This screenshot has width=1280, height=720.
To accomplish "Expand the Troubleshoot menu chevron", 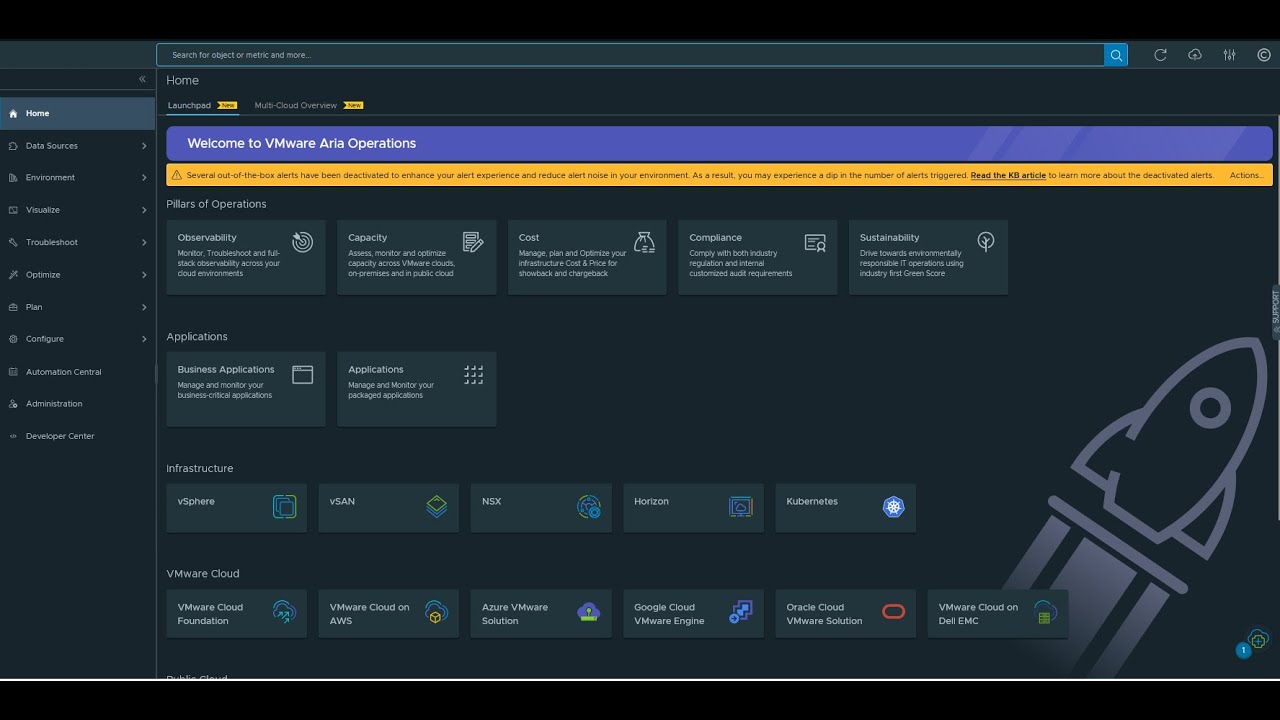I will pos(144,242).
